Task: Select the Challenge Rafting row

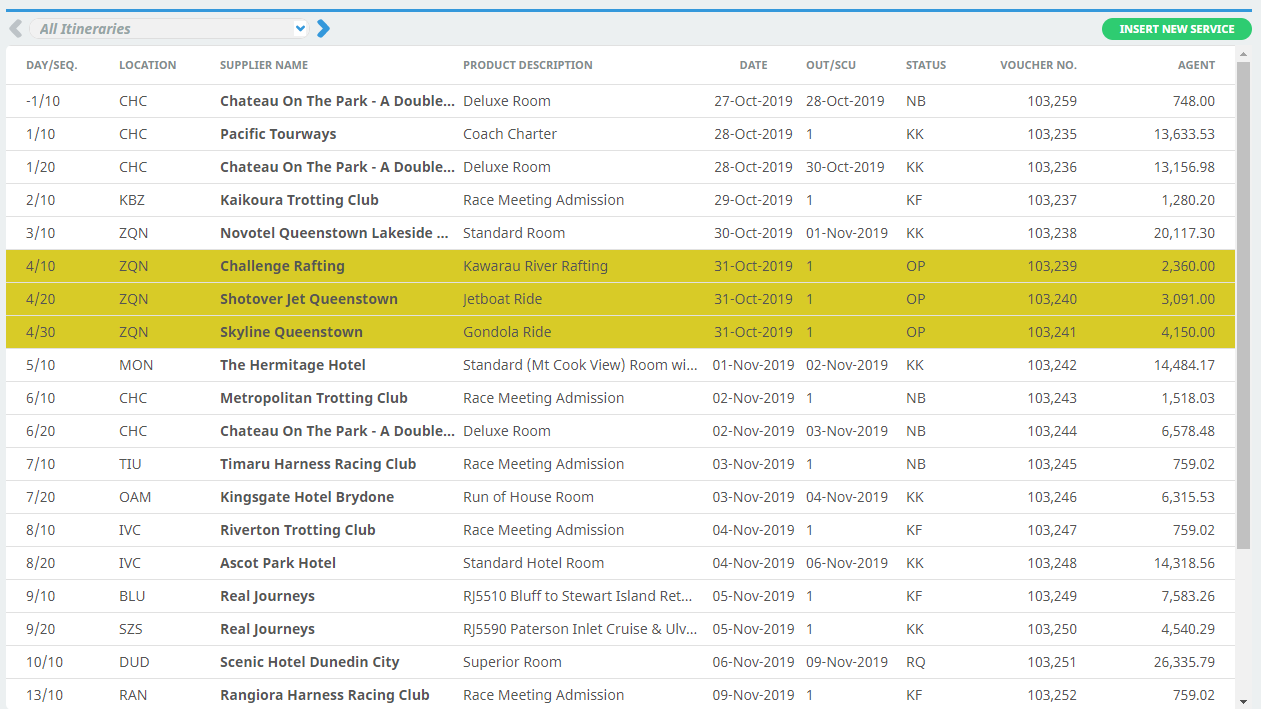Action: pyautogui.click(x=620, y=266)
